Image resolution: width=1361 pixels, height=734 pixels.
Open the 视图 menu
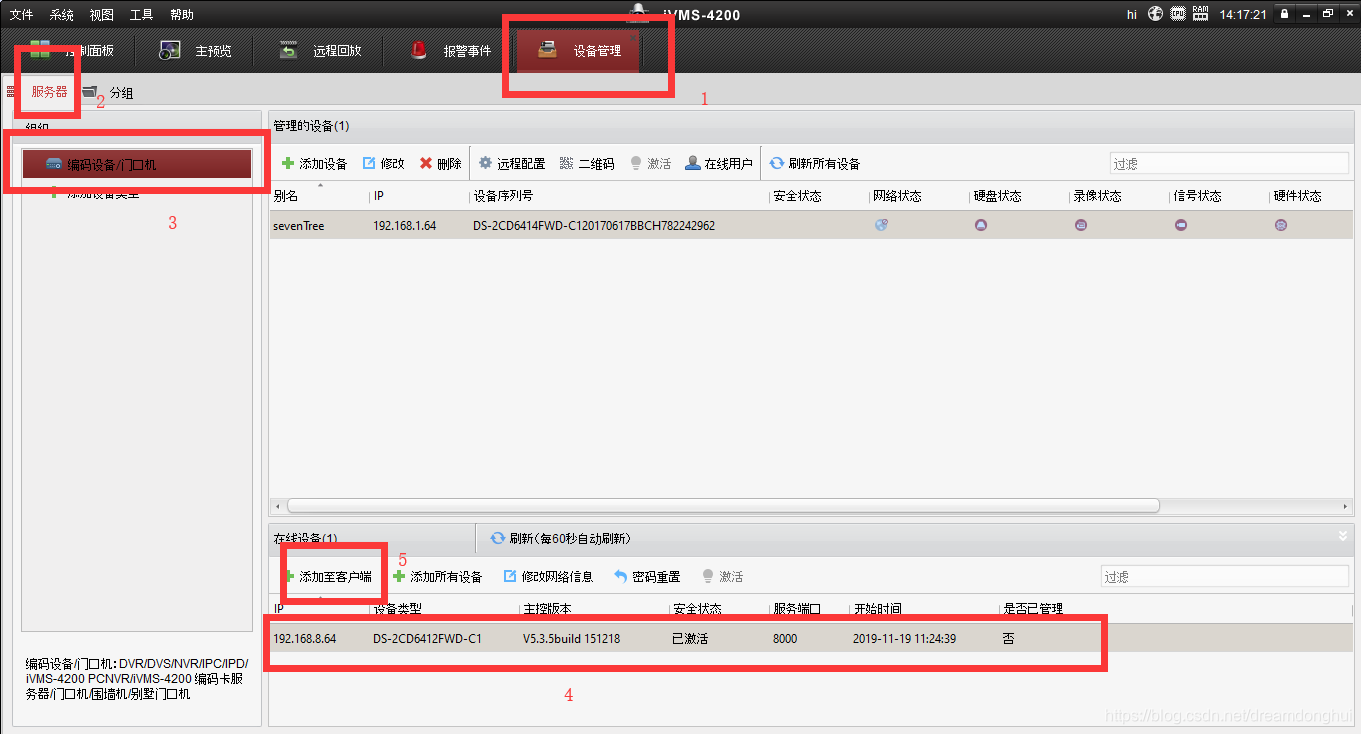[x=101, y=15]
